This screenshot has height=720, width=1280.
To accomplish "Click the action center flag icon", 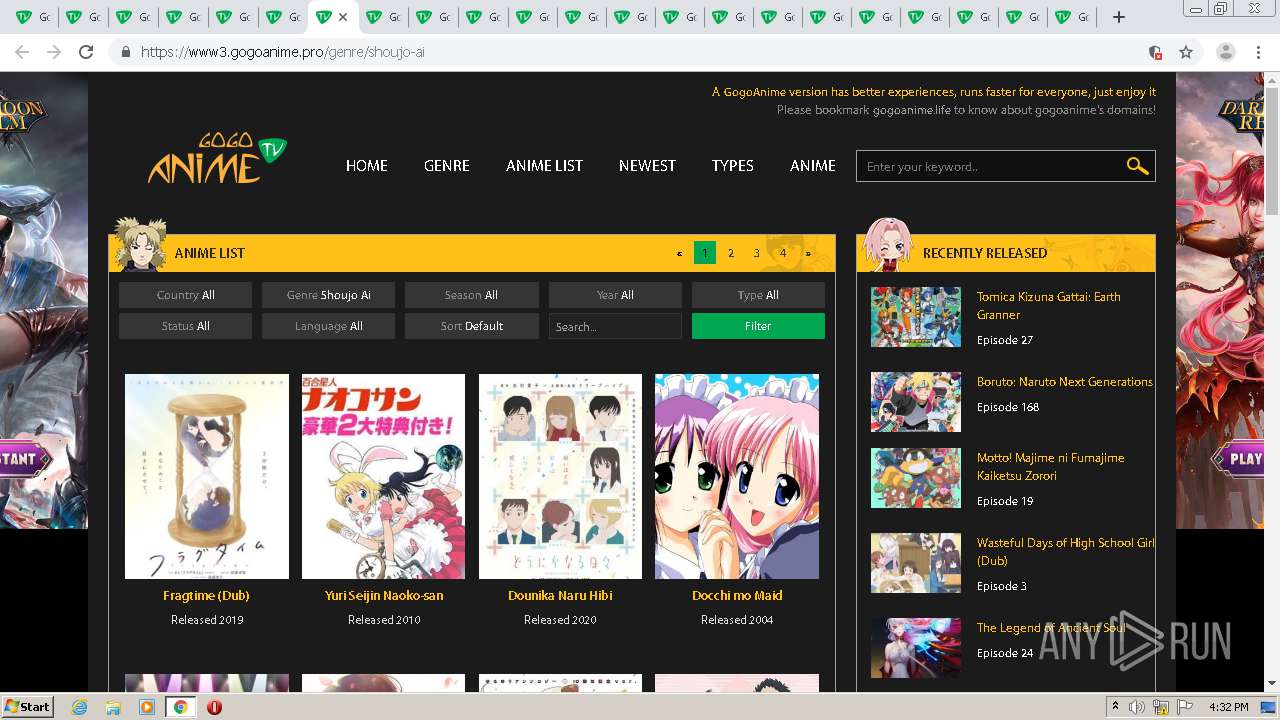I will click(x=1186, y=707).
